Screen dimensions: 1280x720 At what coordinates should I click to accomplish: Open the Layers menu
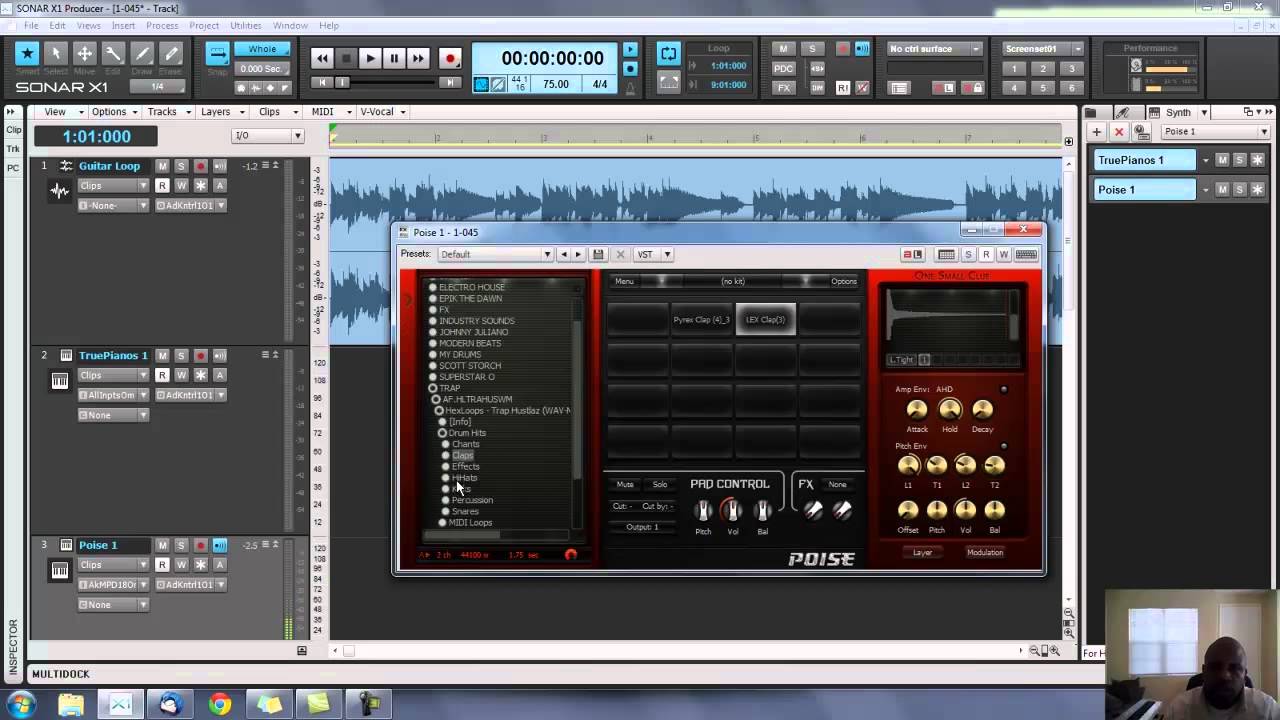point(221,112)
